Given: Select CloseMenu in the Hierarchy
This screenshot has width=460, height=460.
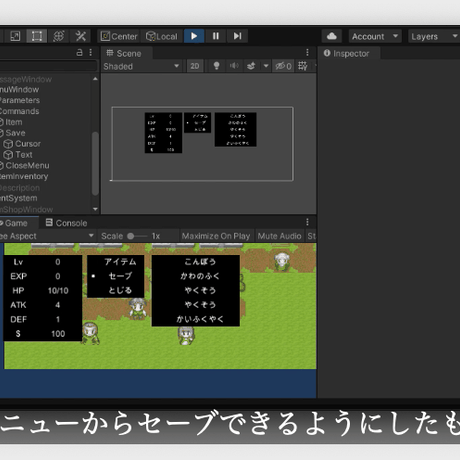Looking at the screenshot, I should [27, 166].
